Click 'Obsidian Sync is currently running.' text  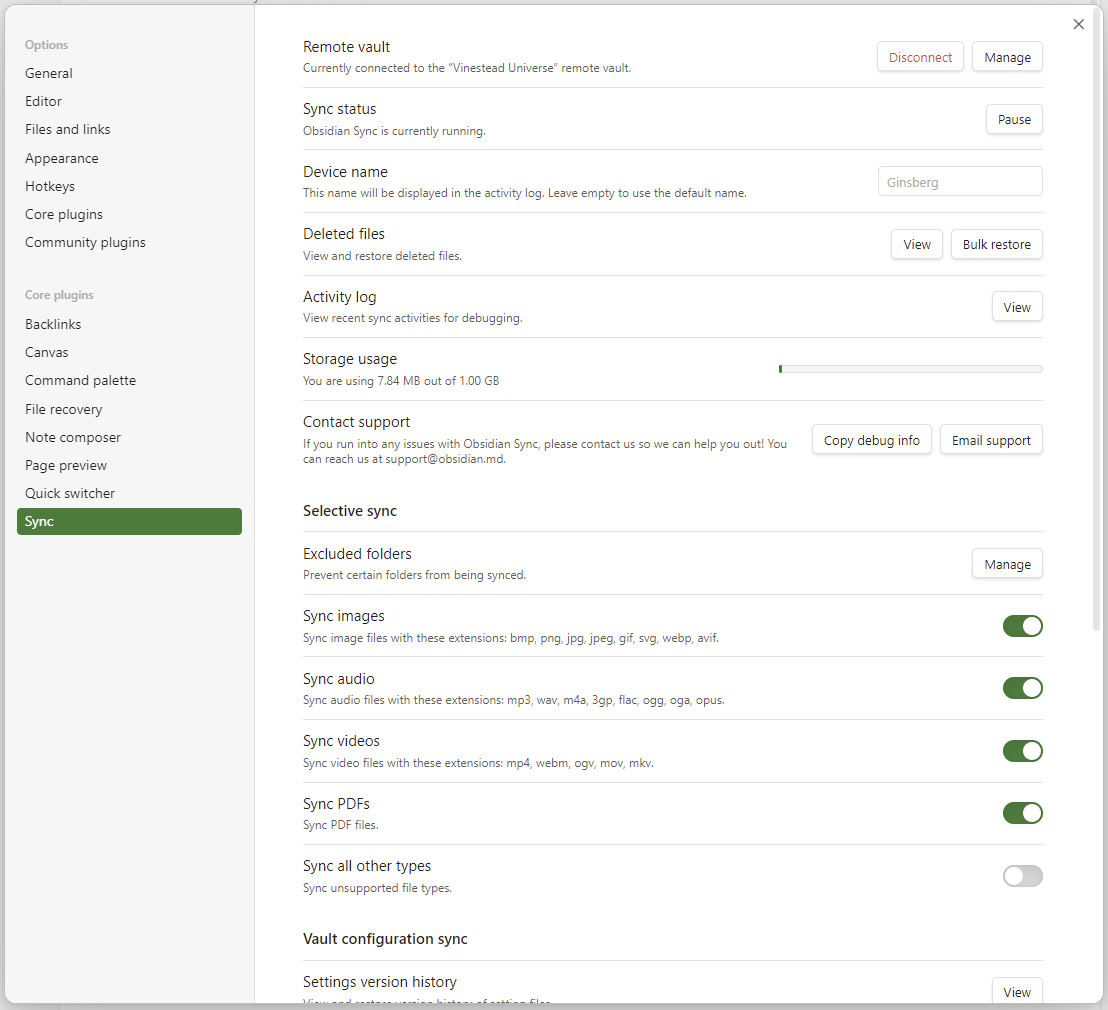tap(394, 131)
